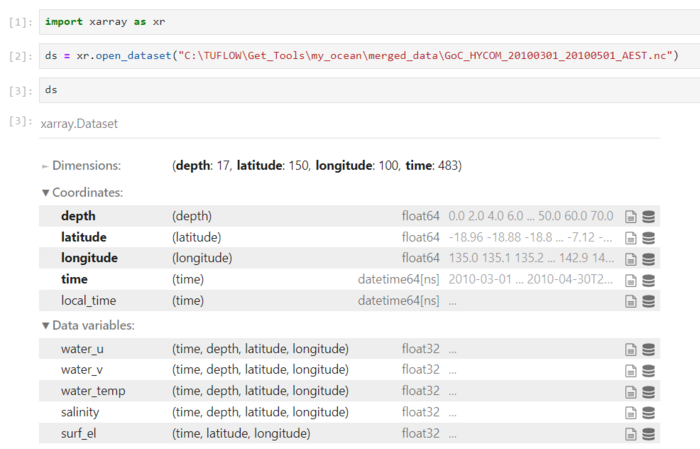Viewport: 700px width, 449px height.
Task: Click the surf_el (time, latitude, longitude) dims
Action: pyautogui.click(x=241, y=433)
